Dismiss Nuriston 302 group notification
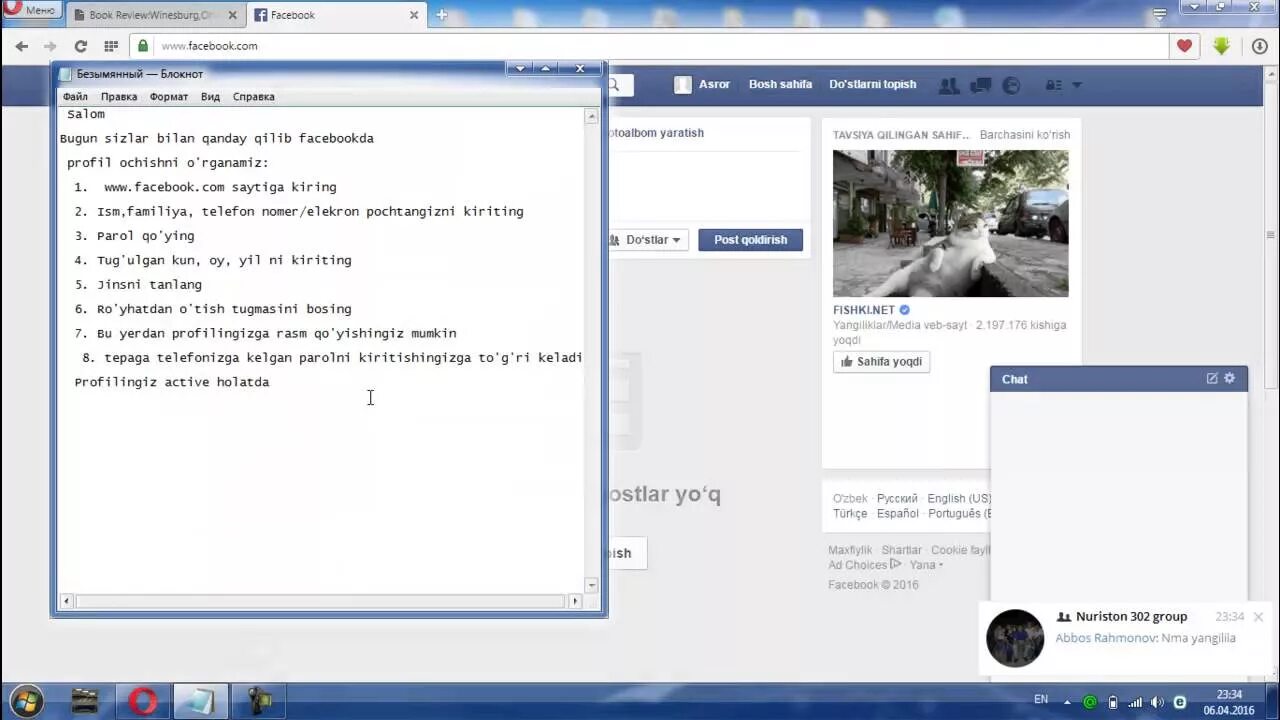This screenshot has height=720, width=1280. (1258, 617)
